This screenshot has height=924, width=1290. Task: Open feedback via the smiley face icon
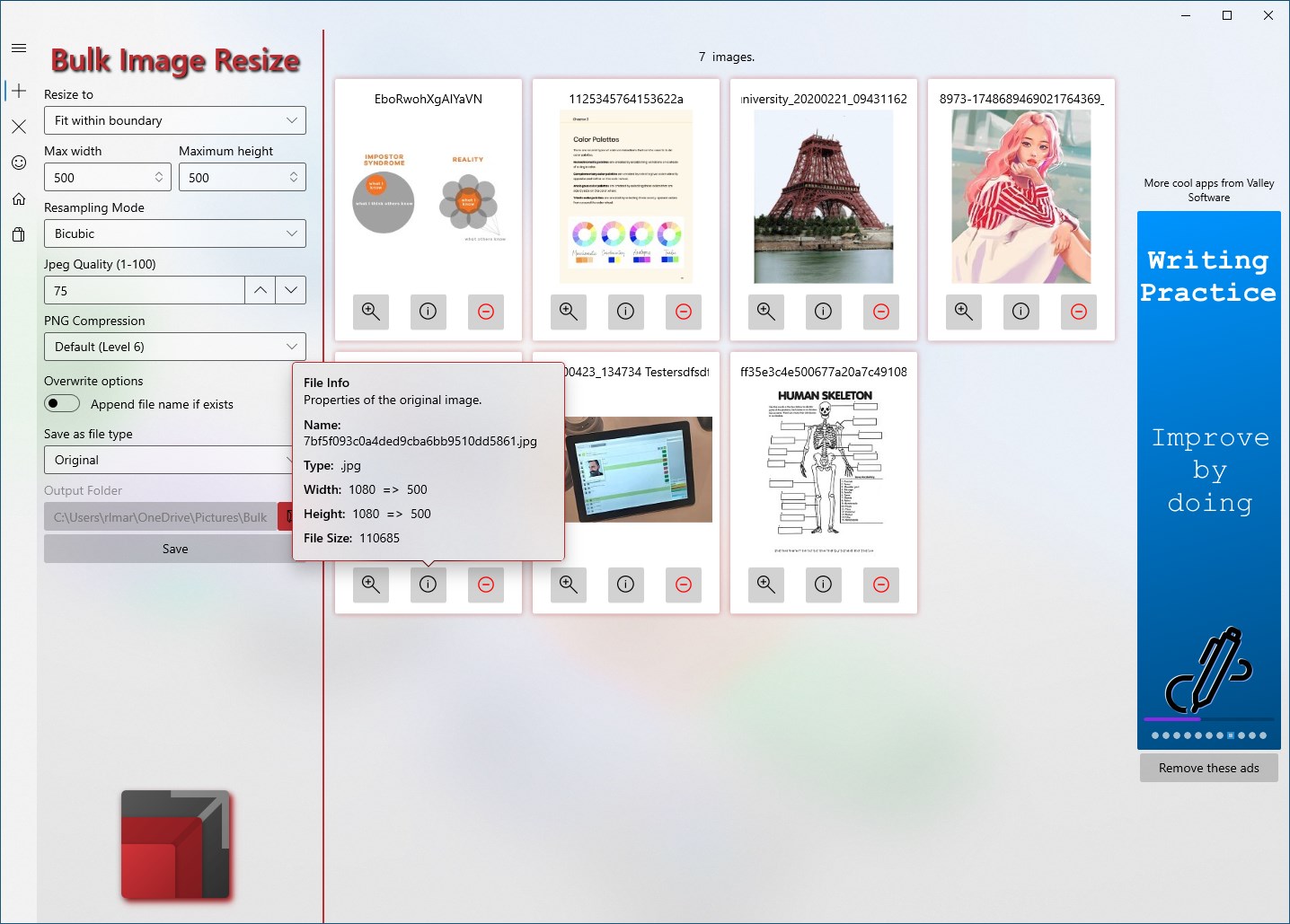click(x=19, y=163)
